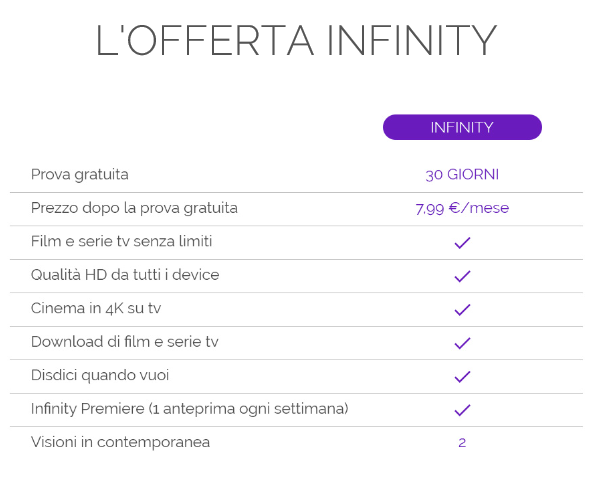Click the checkmark for Cinema in 4K su tv
The width and height of the screenshot is (609, 480).
pyautogui.click(x=462, y=309)
